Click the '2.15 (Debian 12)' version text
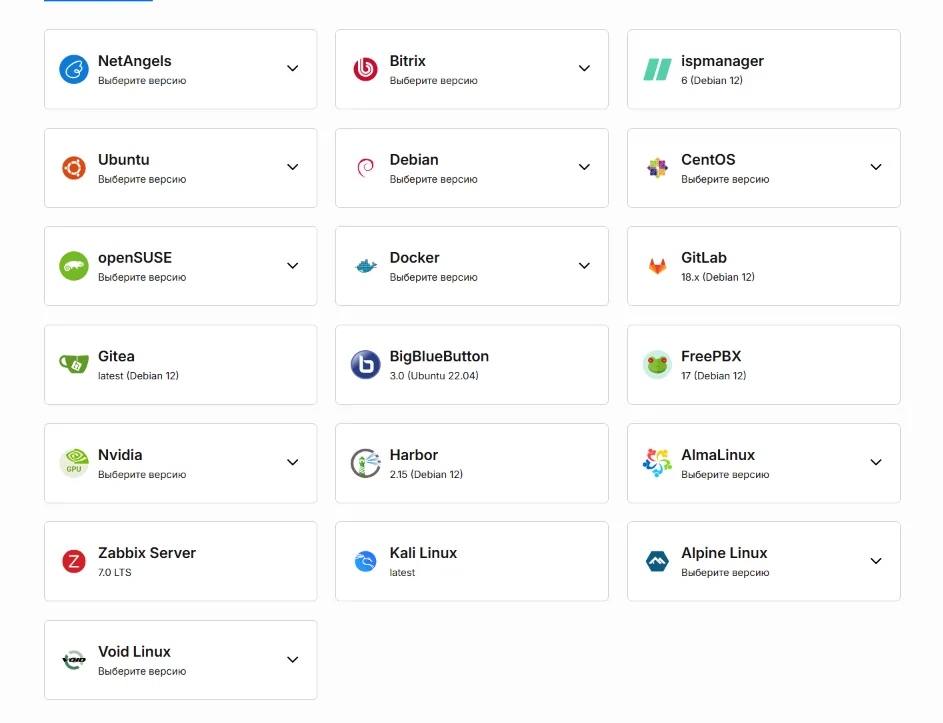This screenshot has height=723, width=943. click(x=426, y=475)
